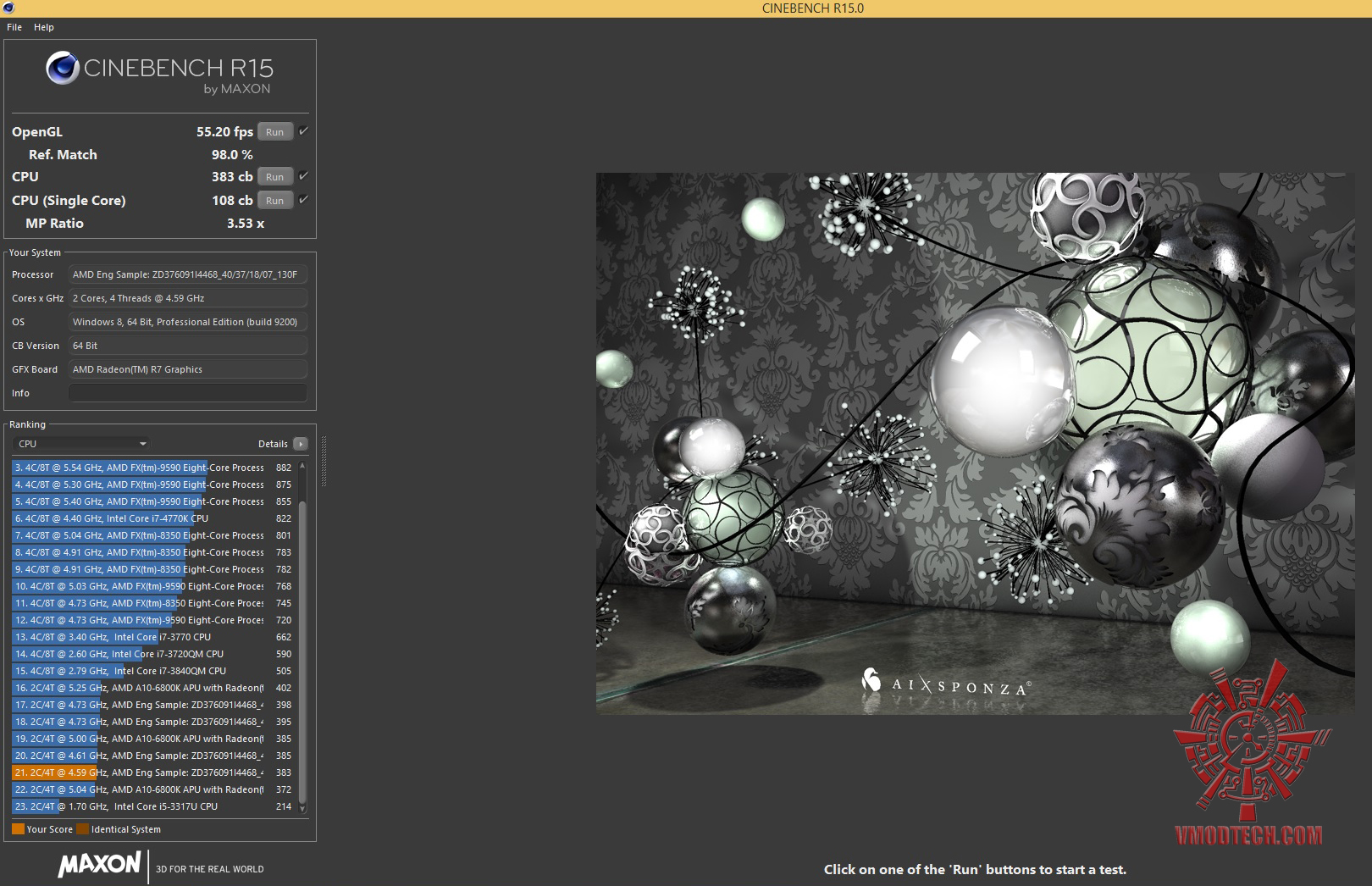Viewport: 1372px width, 886px height.
Task: Select ranking entry 22 A10-6800K at 5.04 GHz
Action: 152,789
